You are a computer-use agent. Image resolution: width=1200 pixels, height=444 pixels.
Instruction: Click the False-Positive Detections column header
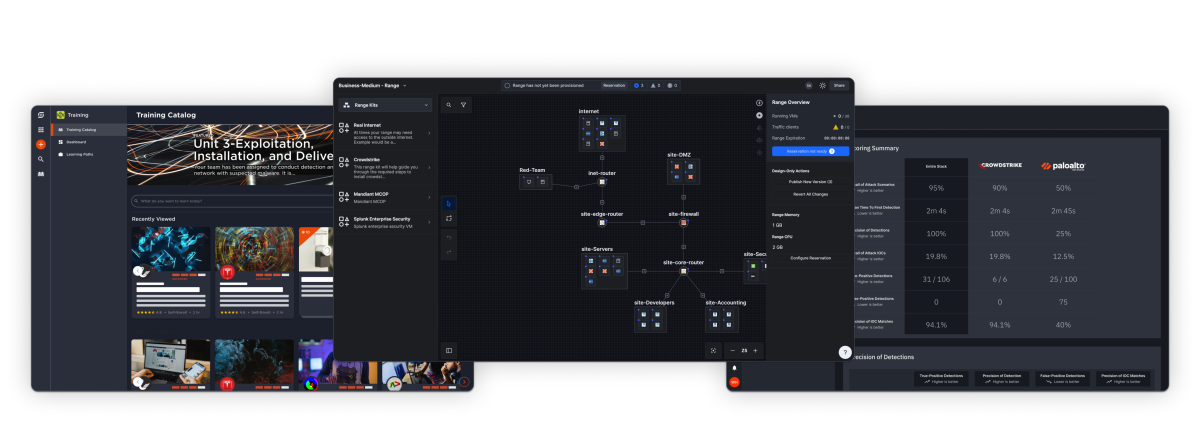(x=1064, y=378)
